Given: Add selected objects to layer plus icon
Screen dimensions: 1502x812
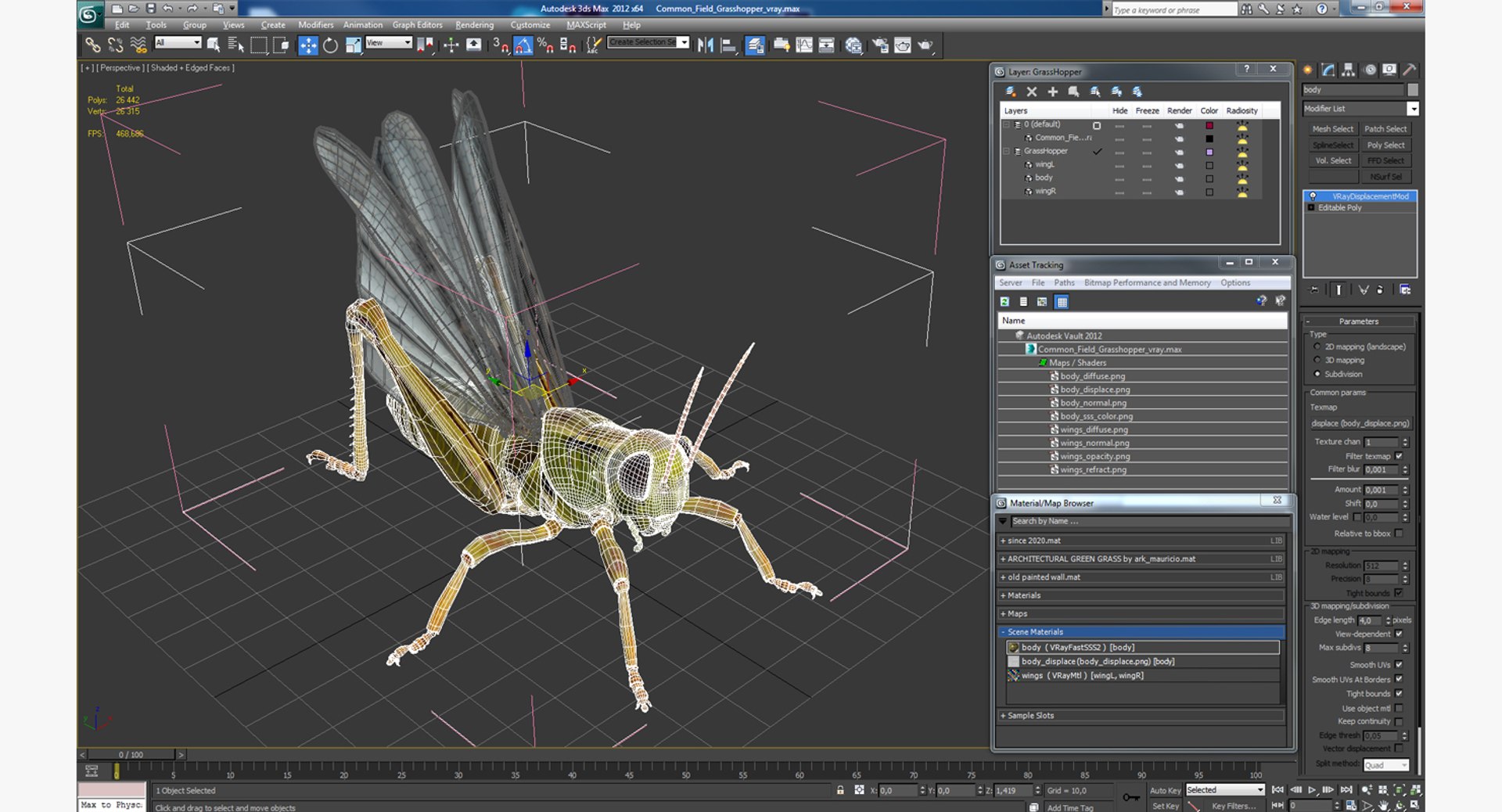Looking at the screenshot, I should point(1053,92).
